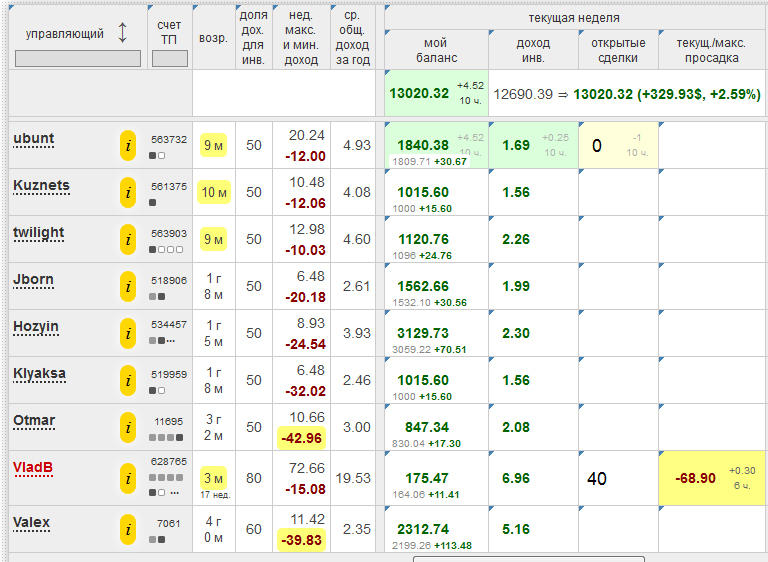Click VladB investor income 6.96
768x562 pixels.
point(516,478)
